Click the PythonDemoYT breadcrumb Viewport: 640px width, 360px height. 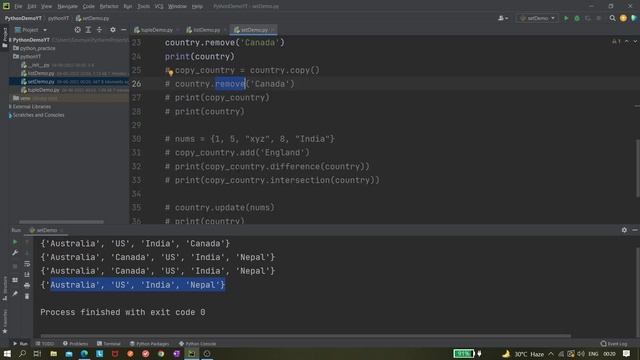(x=23, y=18)
